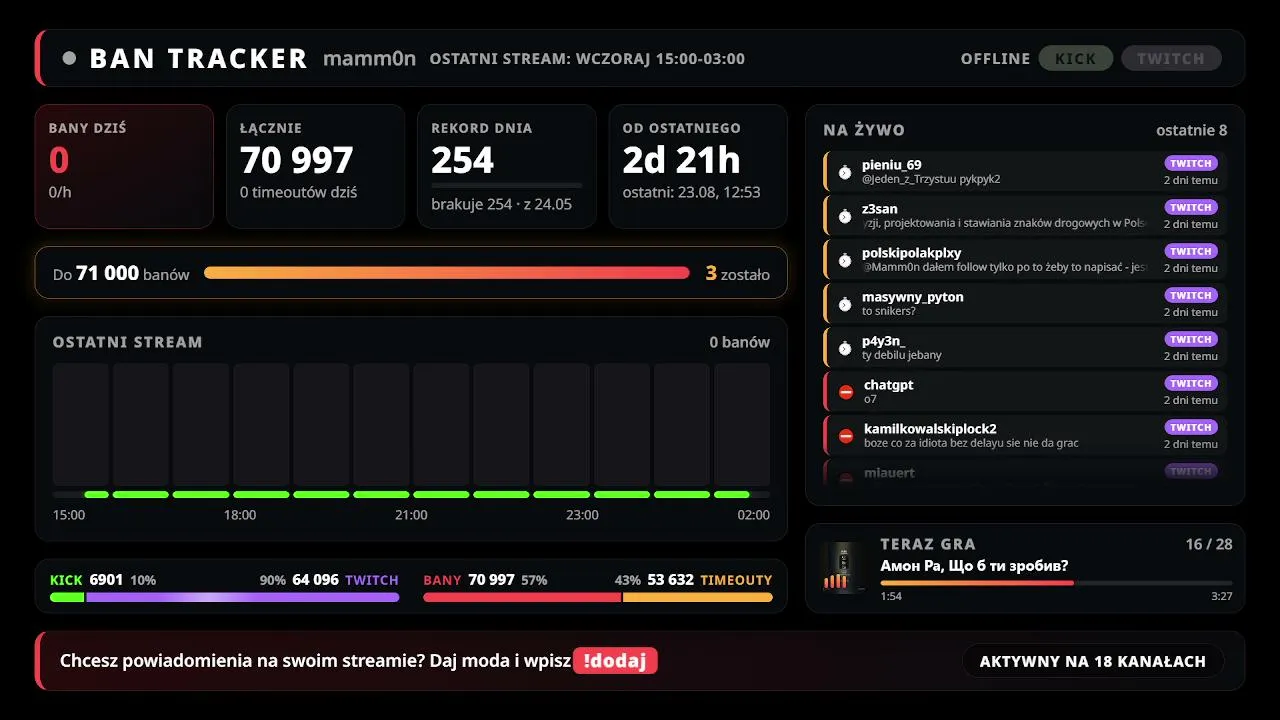
Task: Click username z3san in live feed
Action: click(880, 209)
